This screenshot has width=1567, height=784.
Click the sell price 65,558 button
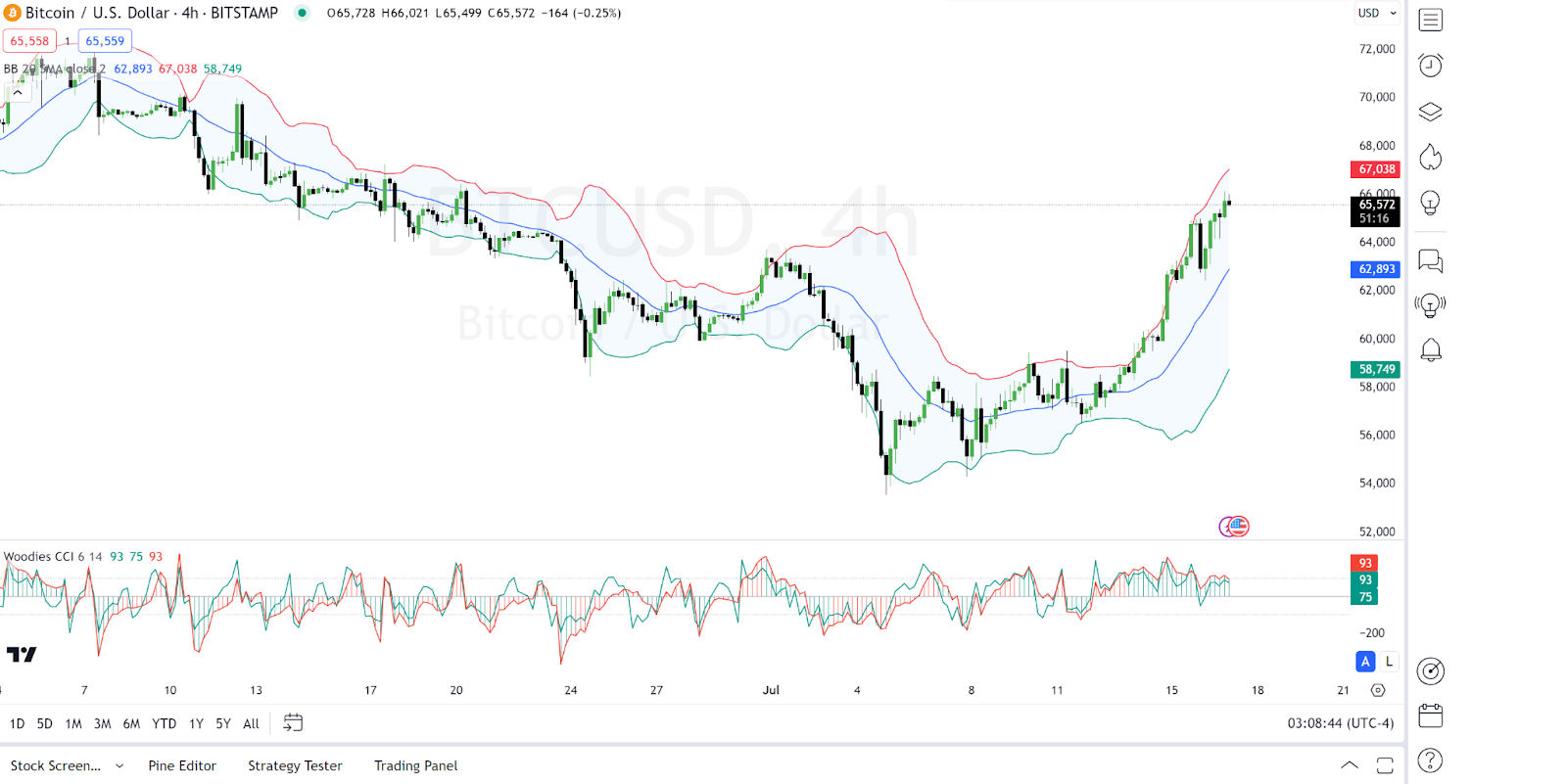29,41
